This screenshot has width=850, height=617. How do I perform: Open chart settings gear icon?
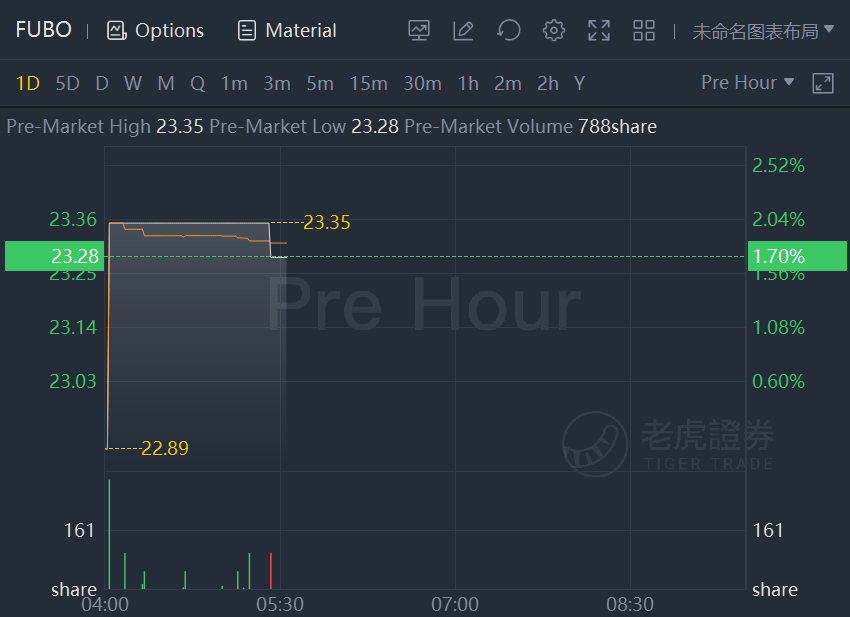pyautogui.click(x=553, y=30)
